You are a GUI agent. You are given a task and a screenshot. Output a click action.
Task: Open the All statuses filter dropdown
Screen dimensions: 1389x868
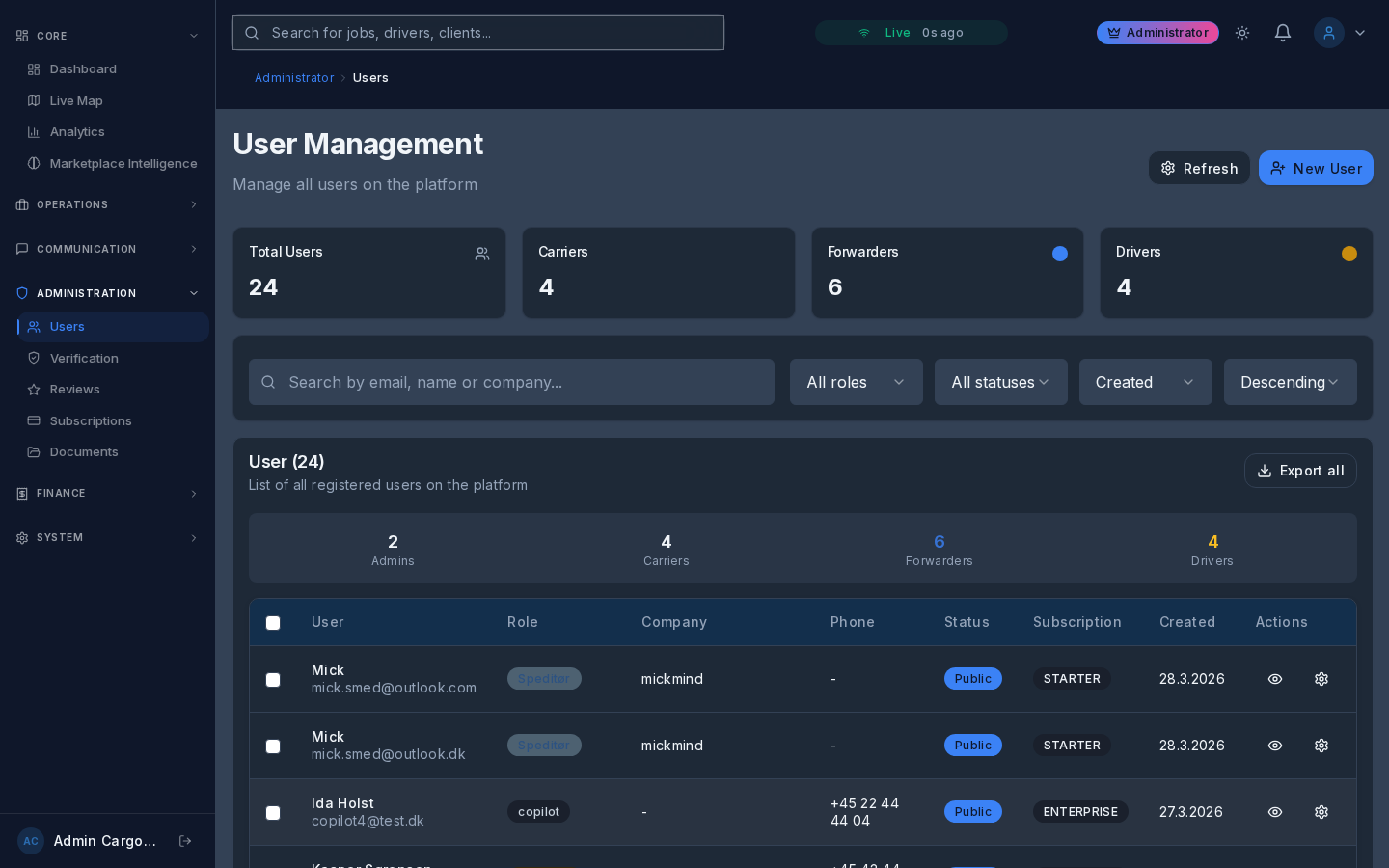pyautogui.click(x=1000, y=382)
